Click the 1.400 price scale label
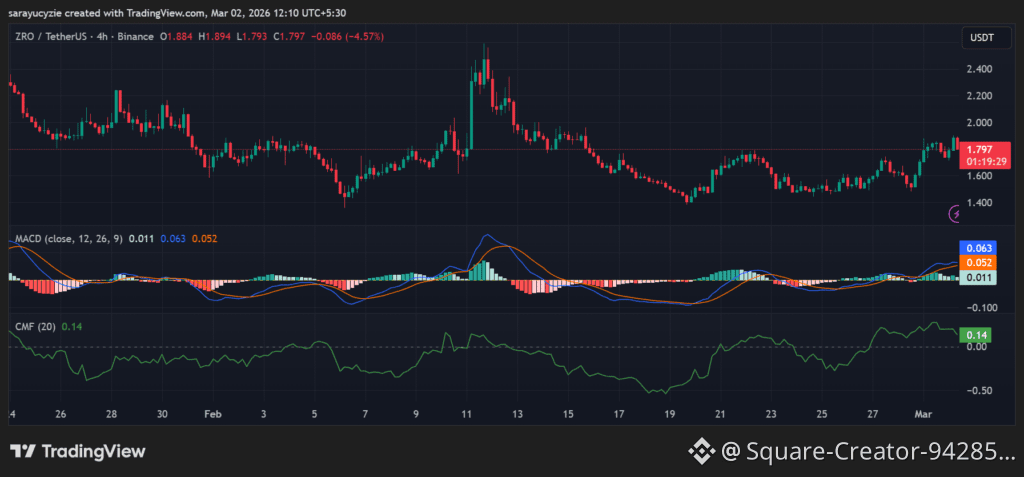The image size is (1024, 477). click(978, 203)
